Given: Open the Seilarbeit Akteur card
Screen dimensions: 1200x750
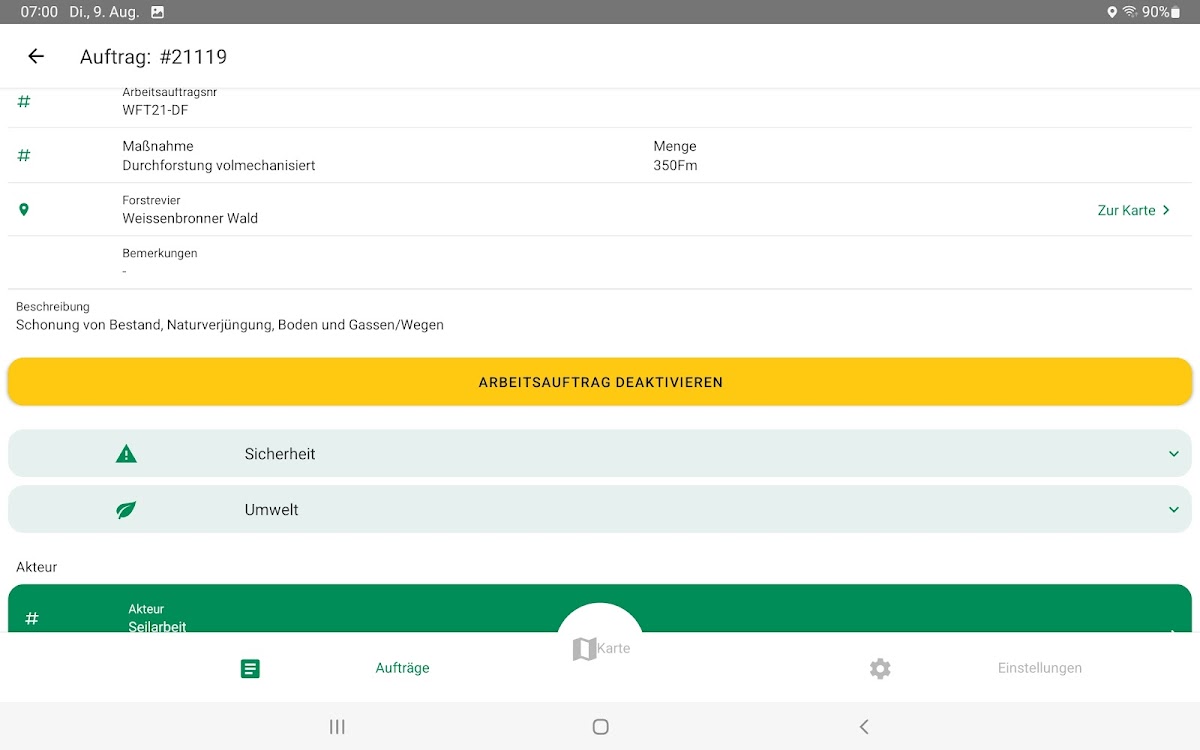Looking at the screenshot, I should coord(300,615).
